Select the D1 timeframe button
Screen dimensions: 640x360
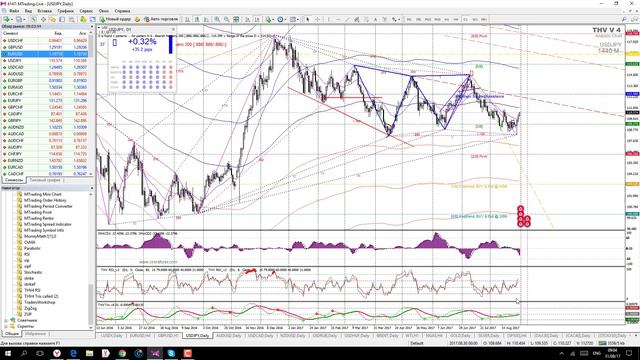click(465, 19)
